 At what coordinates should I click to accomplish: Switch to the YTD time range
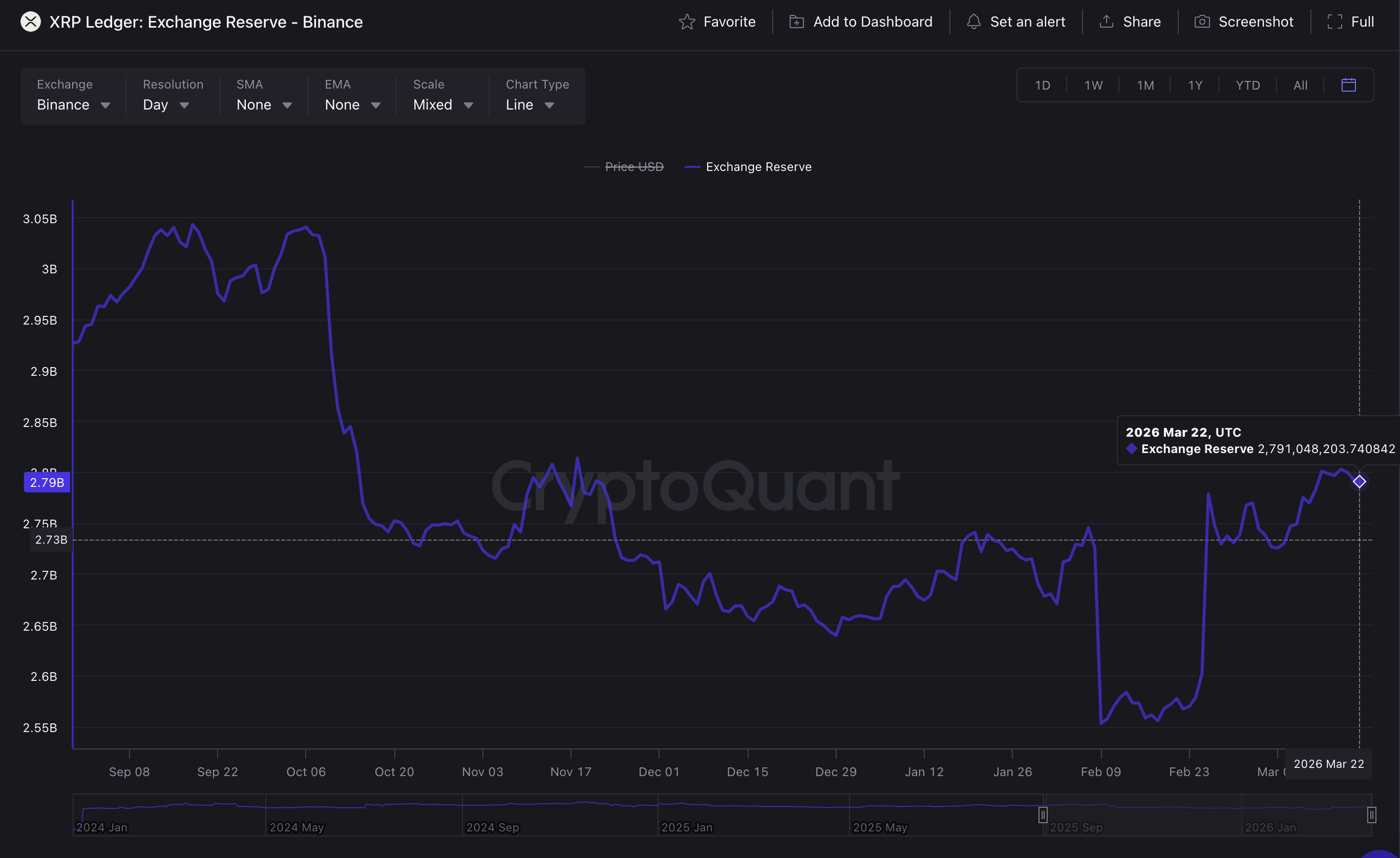1247,85
